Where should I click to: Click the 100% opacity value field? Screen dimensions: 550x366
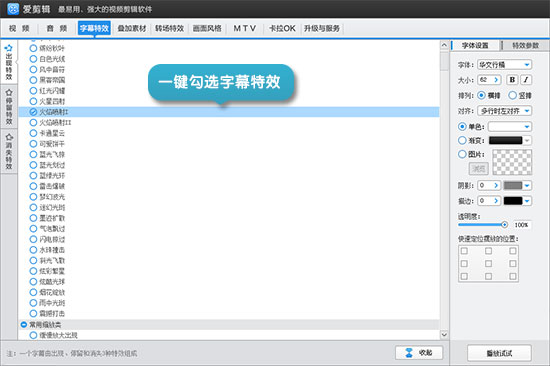[x=522, y=225]
